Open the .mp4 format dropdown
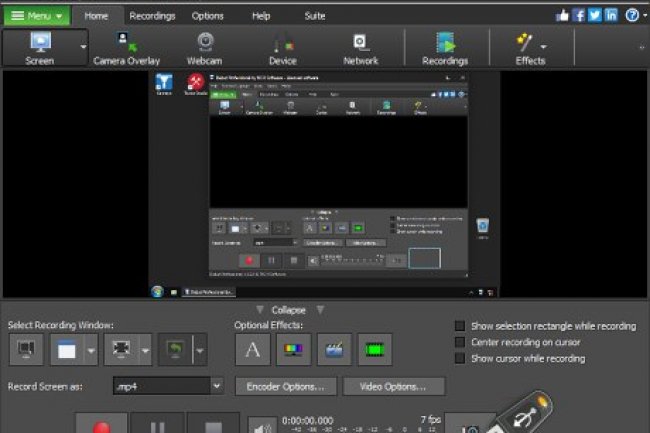Image resolution: width=650 pixels, height=433 pixels. [217, 386]
